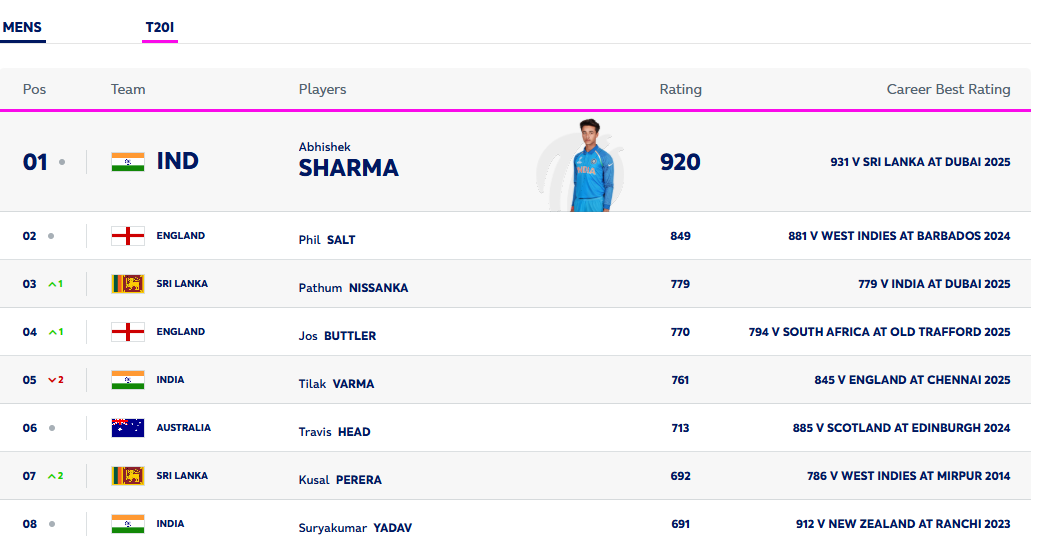Click green up arrow at position 03
1047x540 pixels.
point(53,284)
